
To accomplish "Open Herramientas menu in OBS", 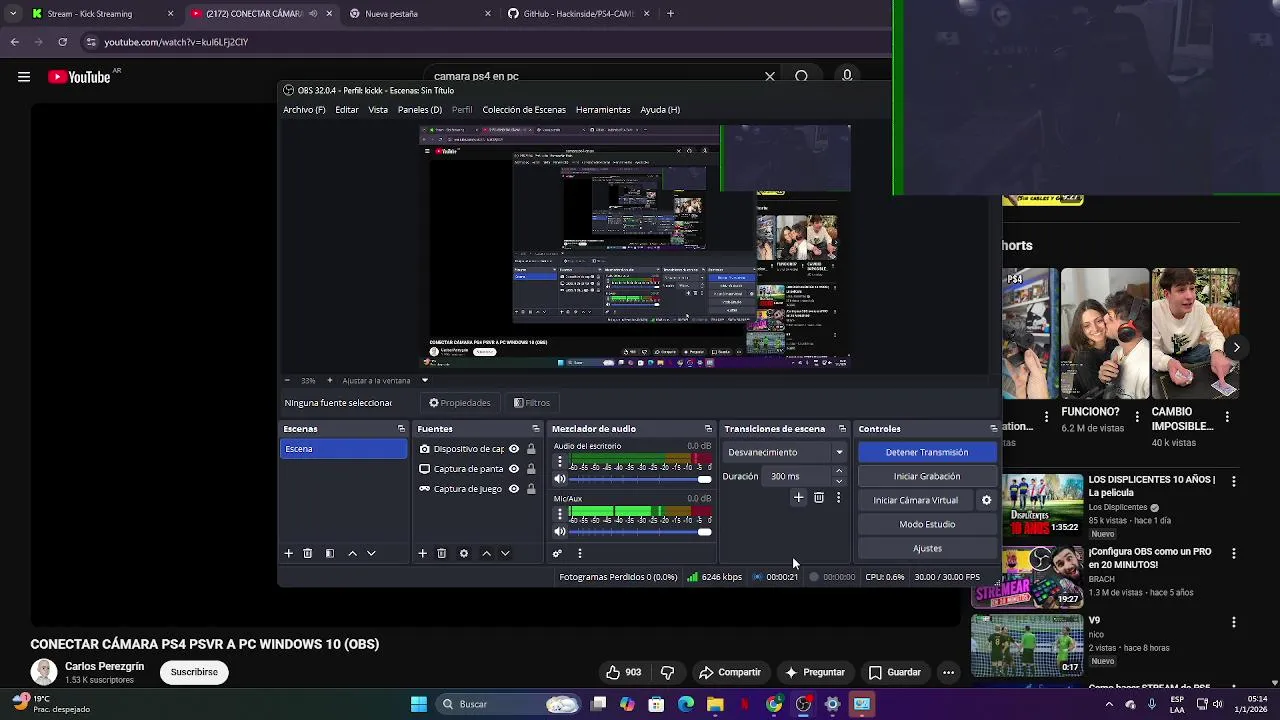I will [x=603, y=110].
